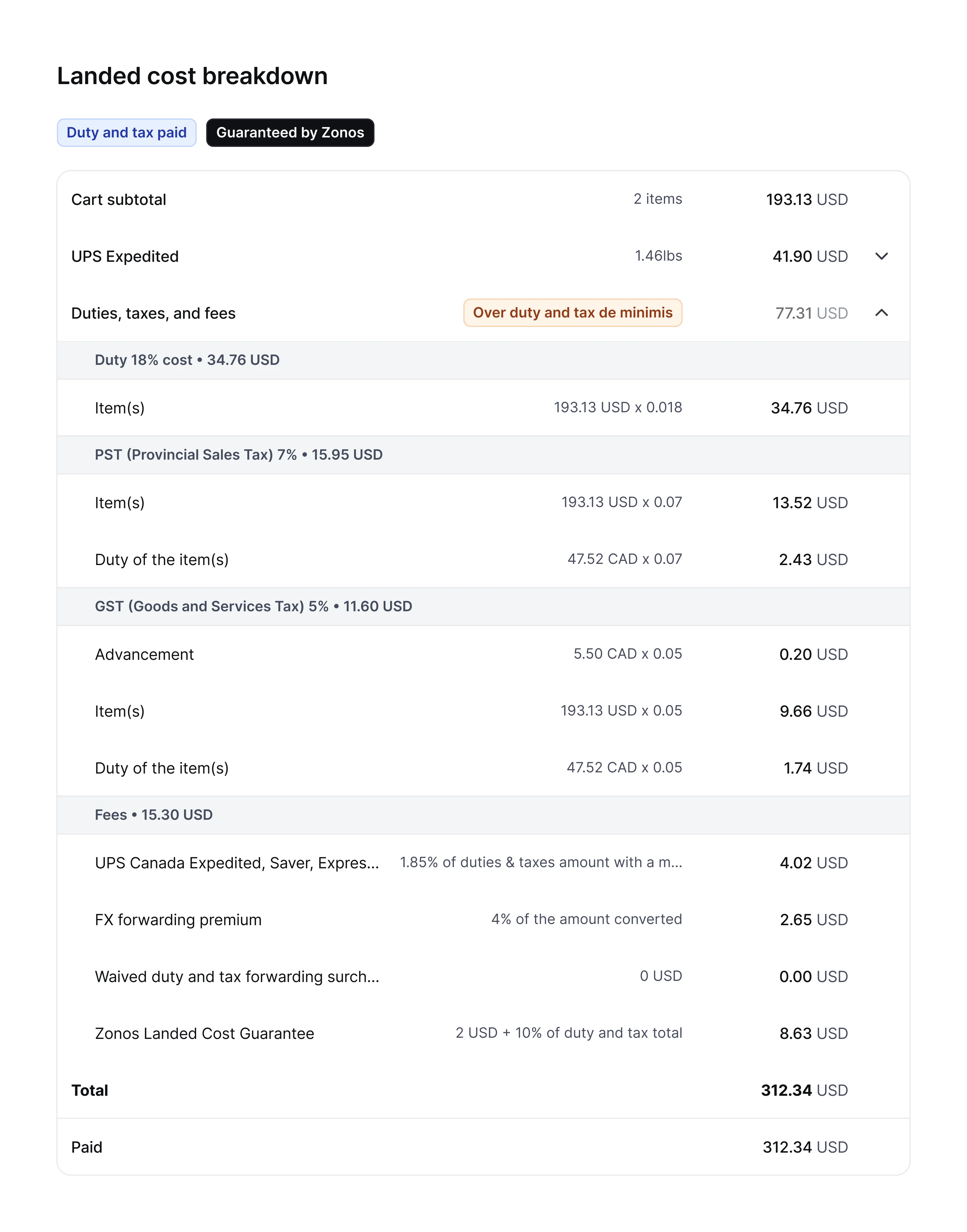
Task: Click the Waived duty and tax forwarding surcharge row
Action: (483, 976)
